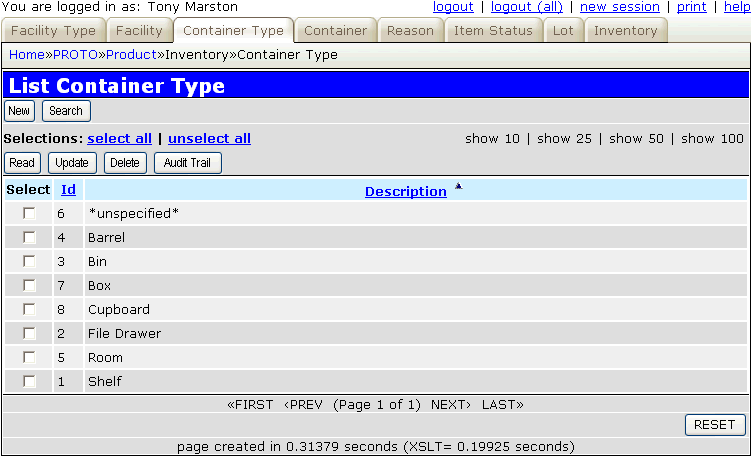Select the Shelf row checkbox
Image resolution: width=752 pixels, height=457 pixels.
29,382
